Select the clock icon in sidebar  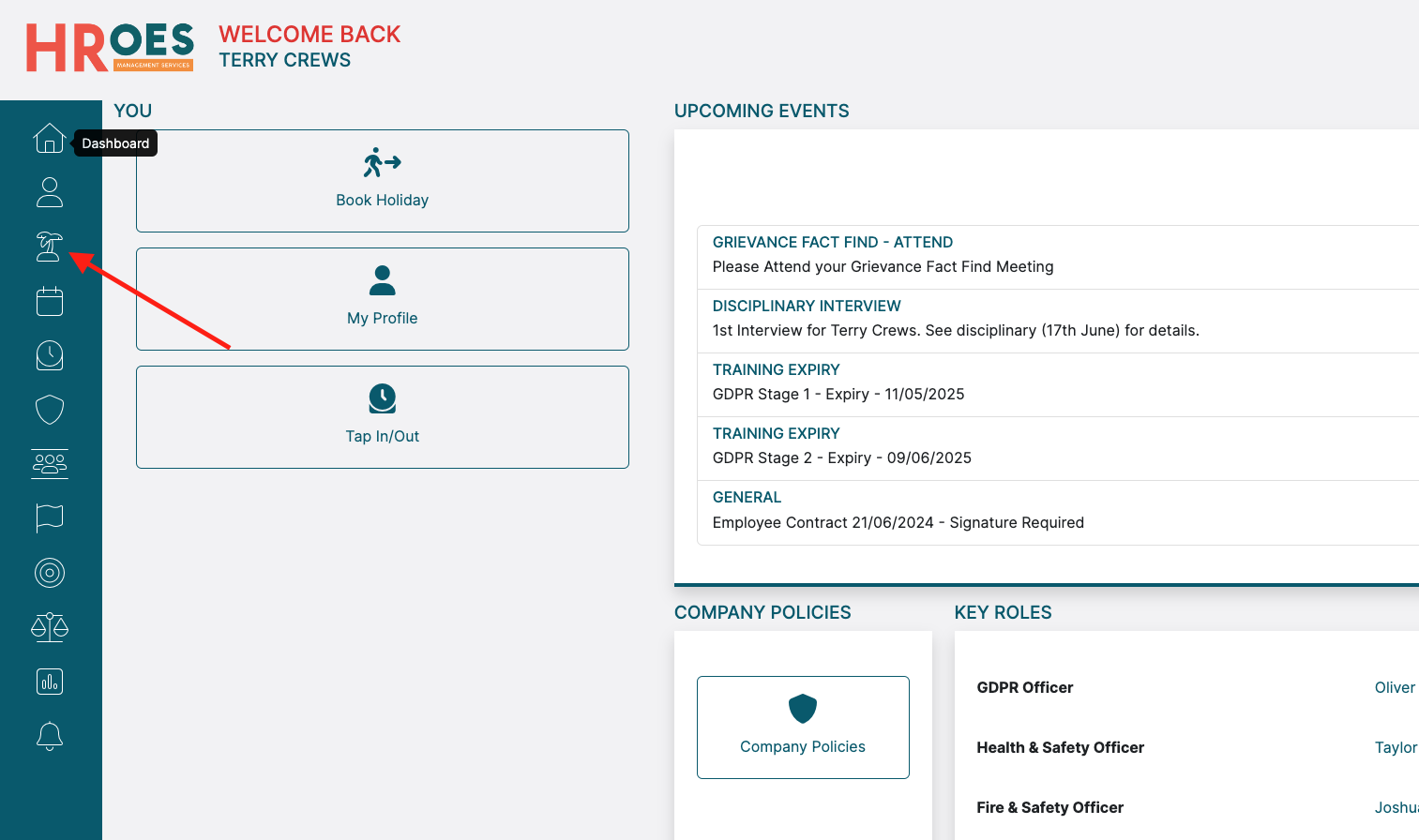tap(50, 355)
